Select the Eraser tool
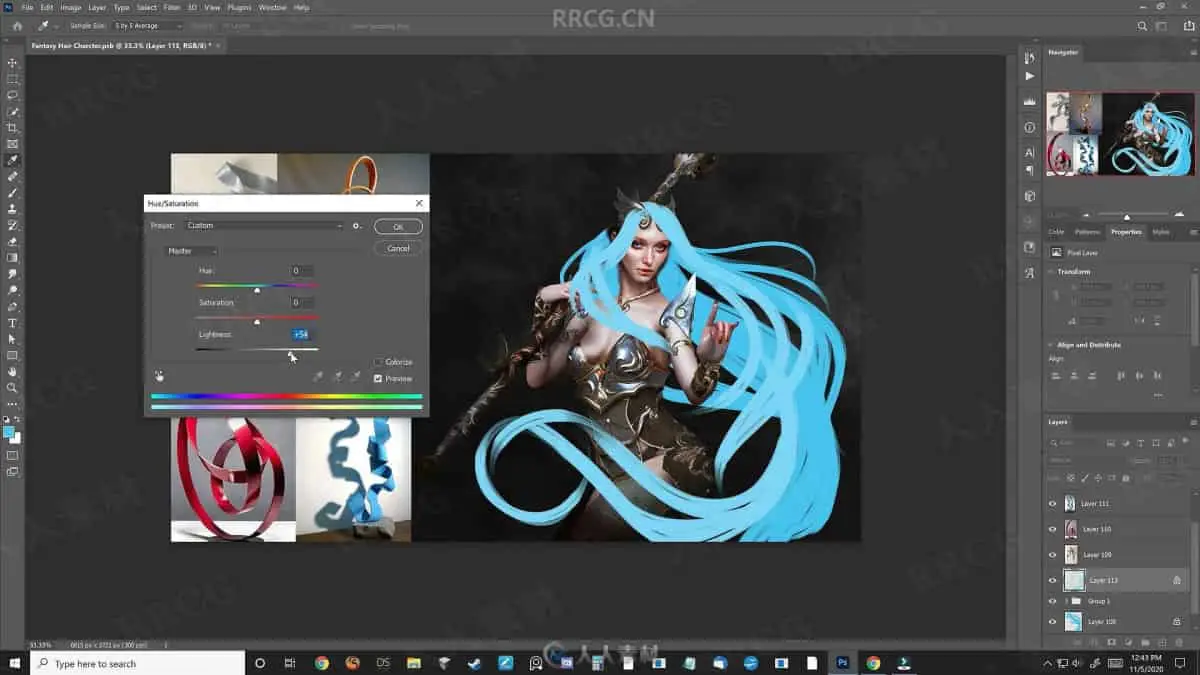 (x=12, y=241)
